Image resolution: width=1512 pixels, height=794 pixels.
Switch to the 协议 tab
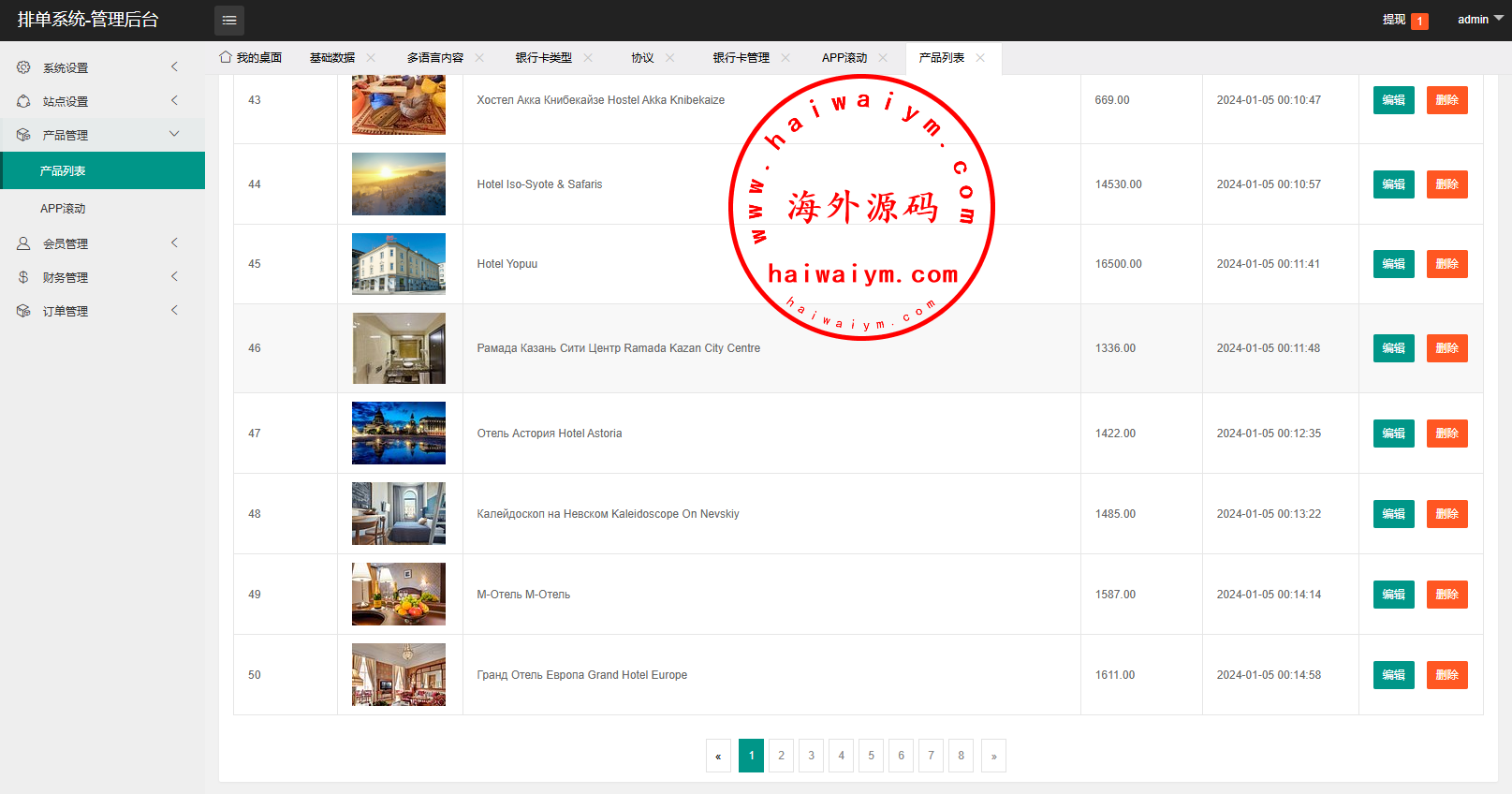(642, 58)
